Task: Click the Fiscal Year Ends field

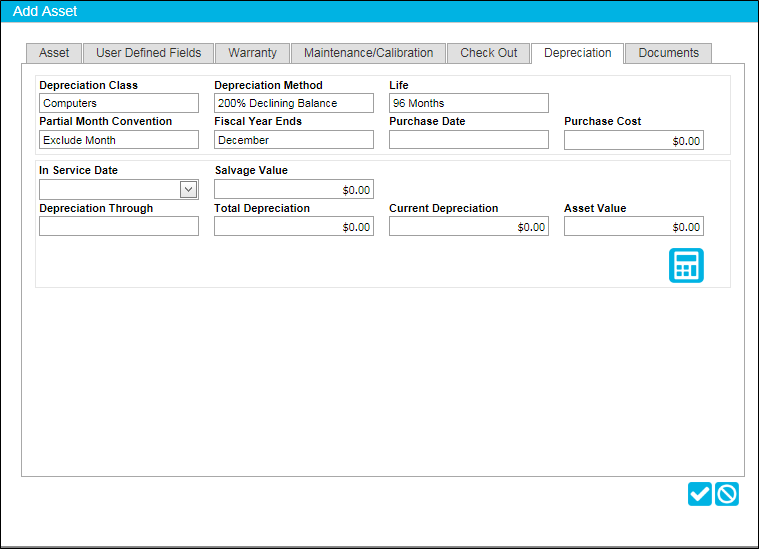Action: (294, 140)
